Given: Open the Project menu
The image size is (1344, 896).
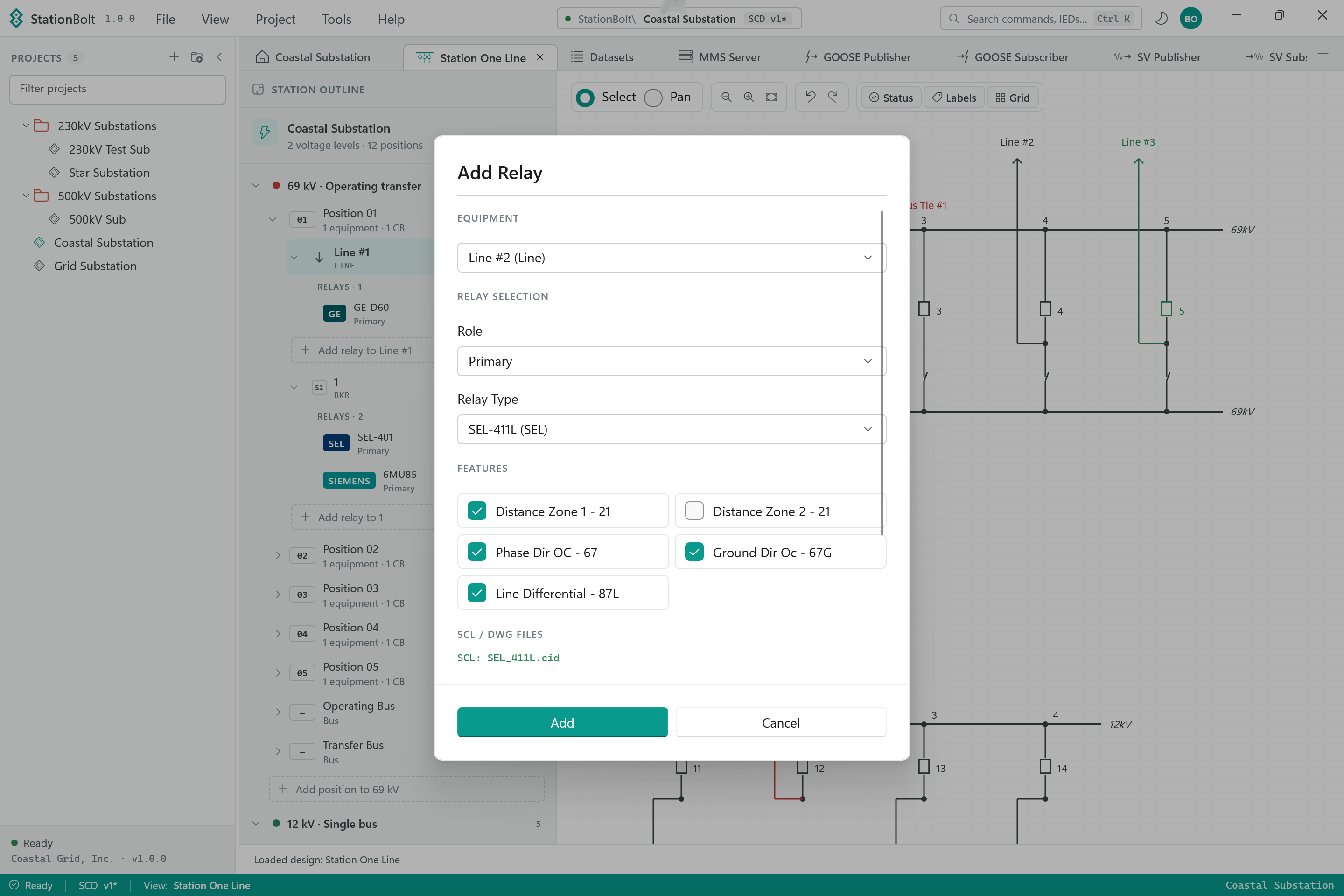Looking at the screenshot, I should point(275,19).
